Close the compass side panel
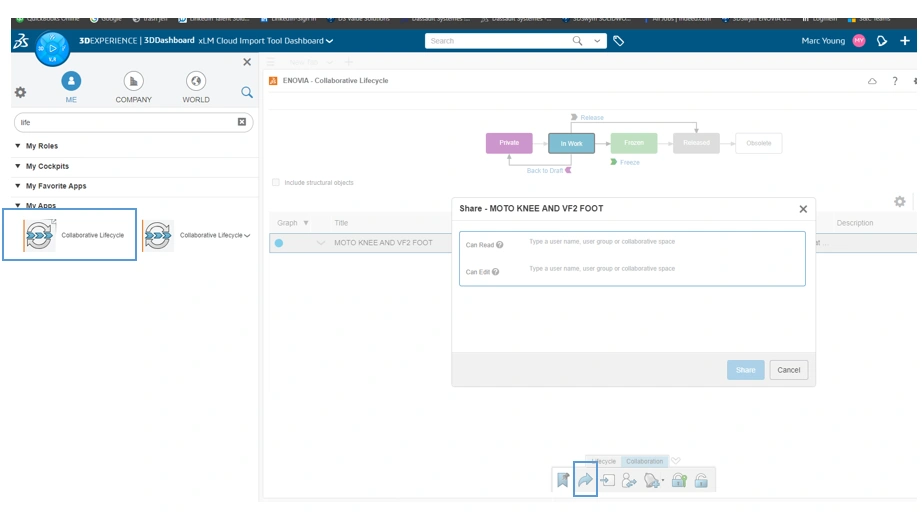Screen dimensions: 922x519 point(247,62)
